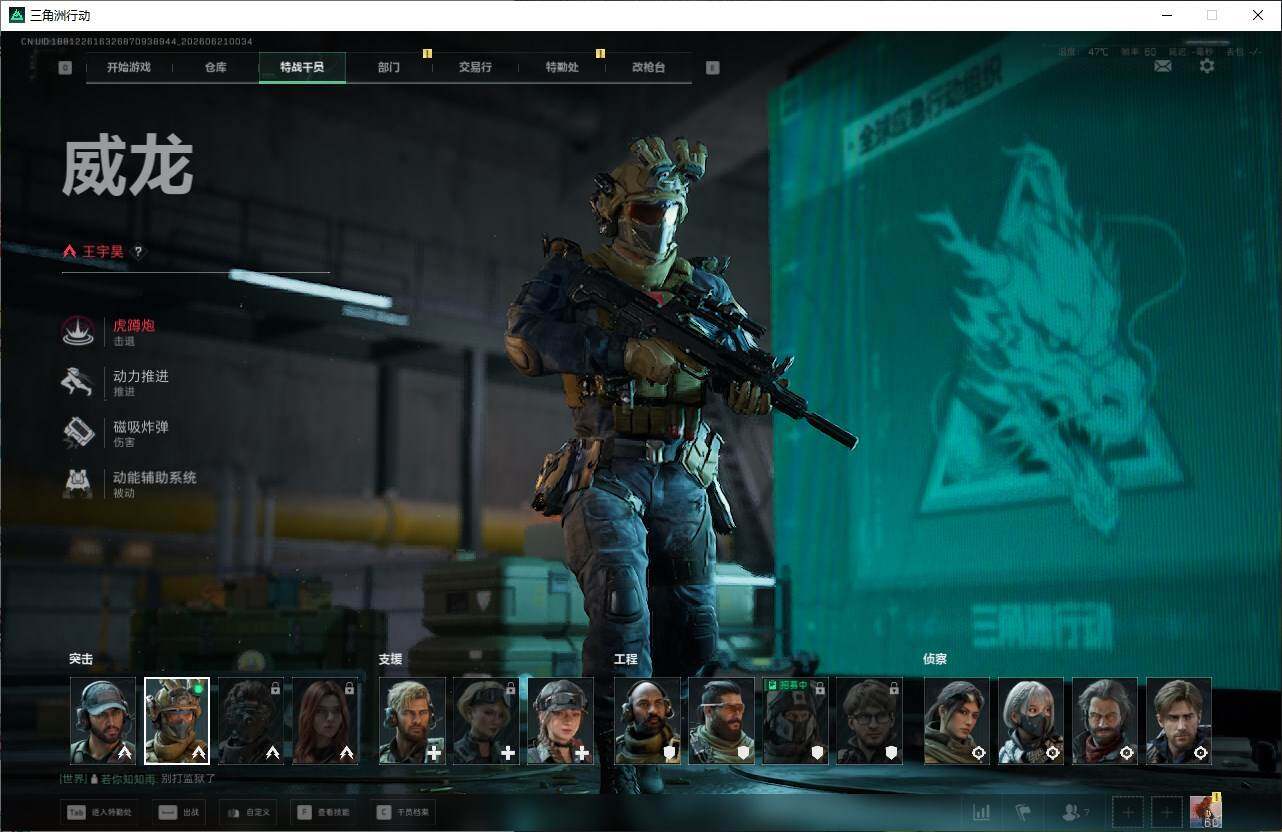
Task: Minimize the 三角洲行动 window
Action: click(x=1166, y=15)
